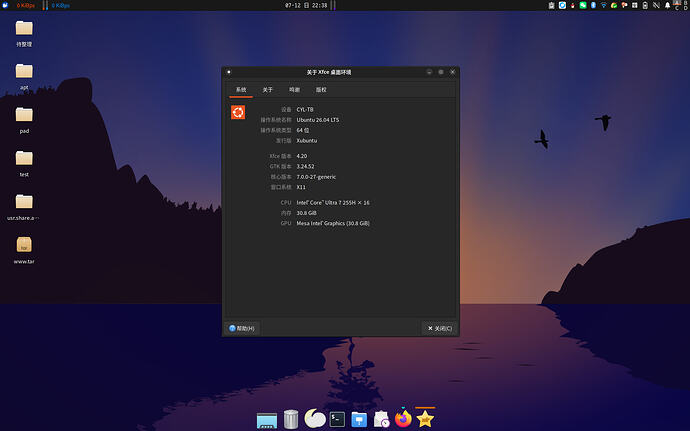Open the notification bell in top panel
690x431 pixels.
(x=667, y=5)
